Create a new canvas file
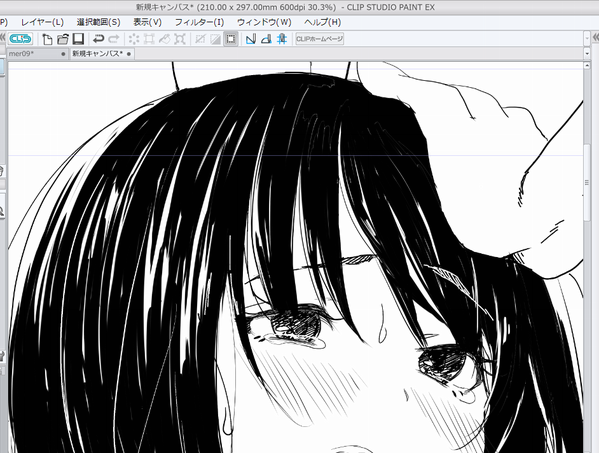The height and width of the screenshot is (453, 599). [x=47, y=39]
